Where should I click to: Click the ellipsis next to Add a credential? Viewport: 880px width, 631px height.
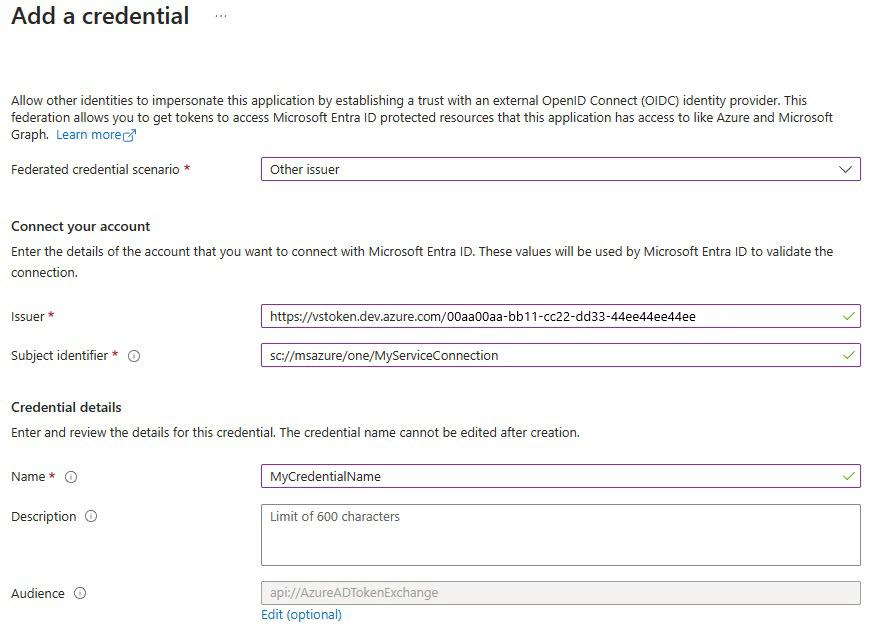tap(221, 16)
